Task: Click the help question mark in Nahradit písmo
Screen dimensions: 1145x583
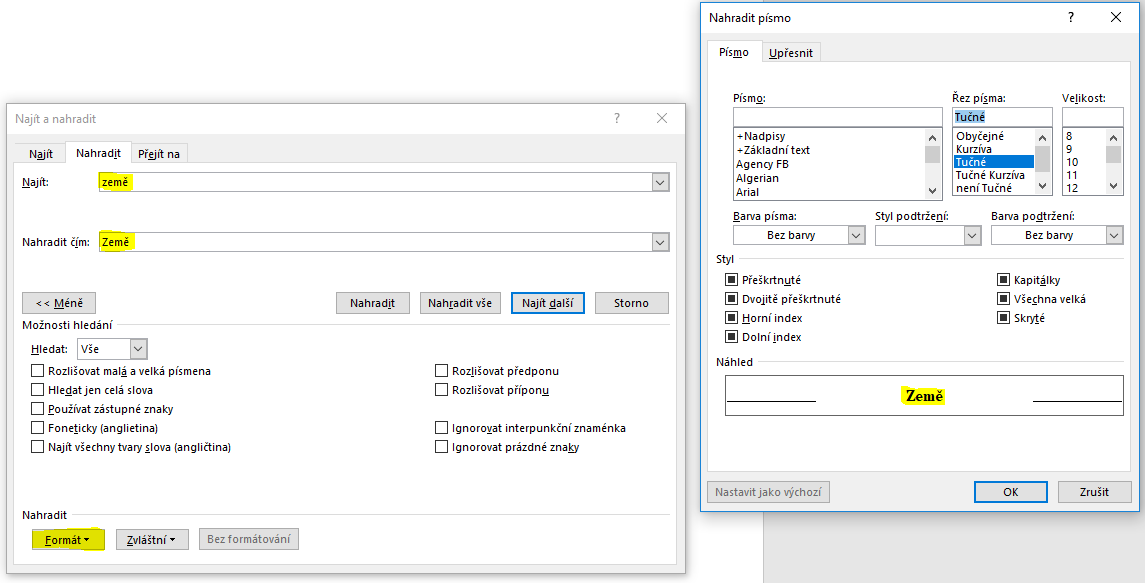Action: (x=1071, y=17)
